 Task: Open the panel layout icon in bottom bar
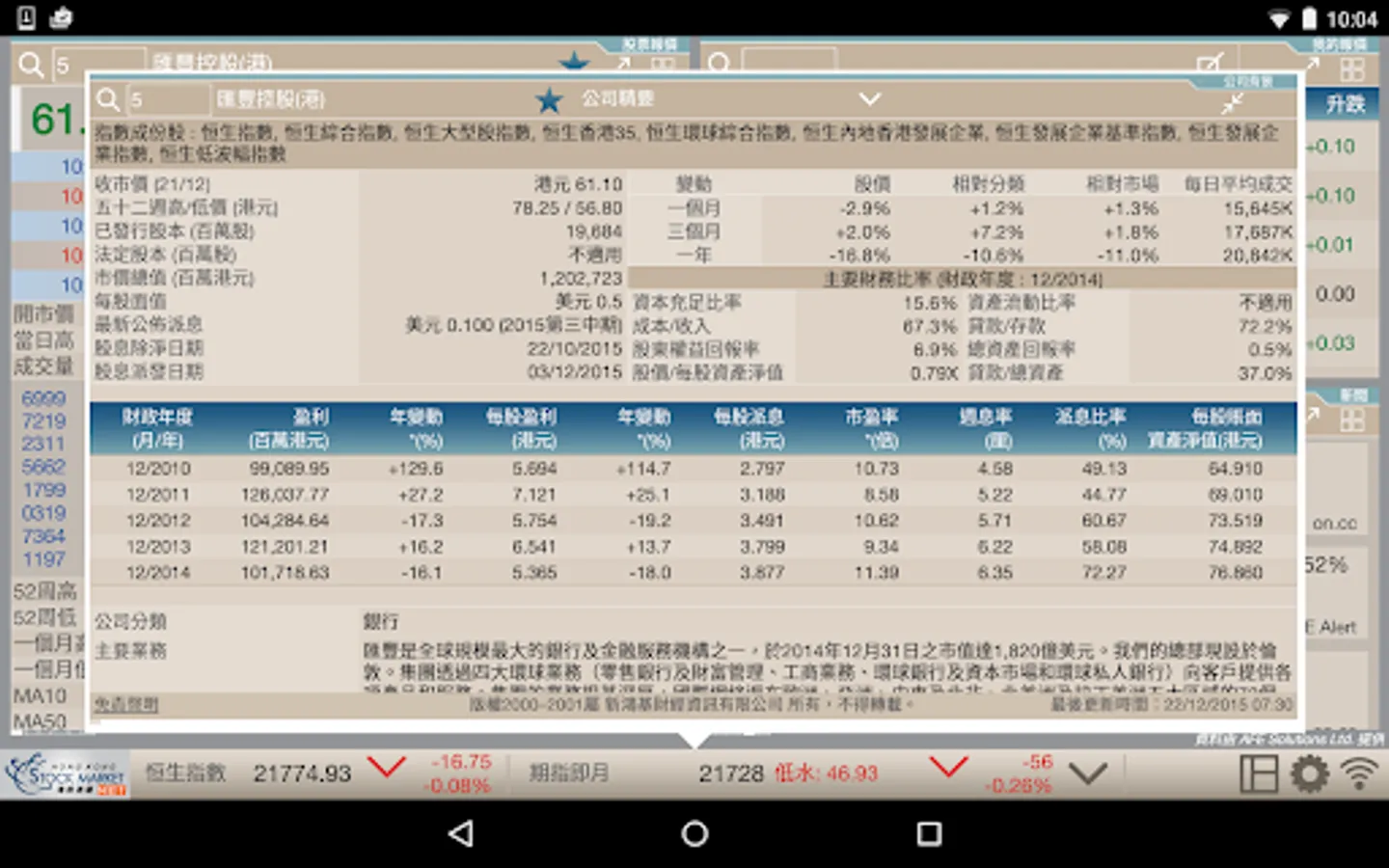coord(1259,773)
